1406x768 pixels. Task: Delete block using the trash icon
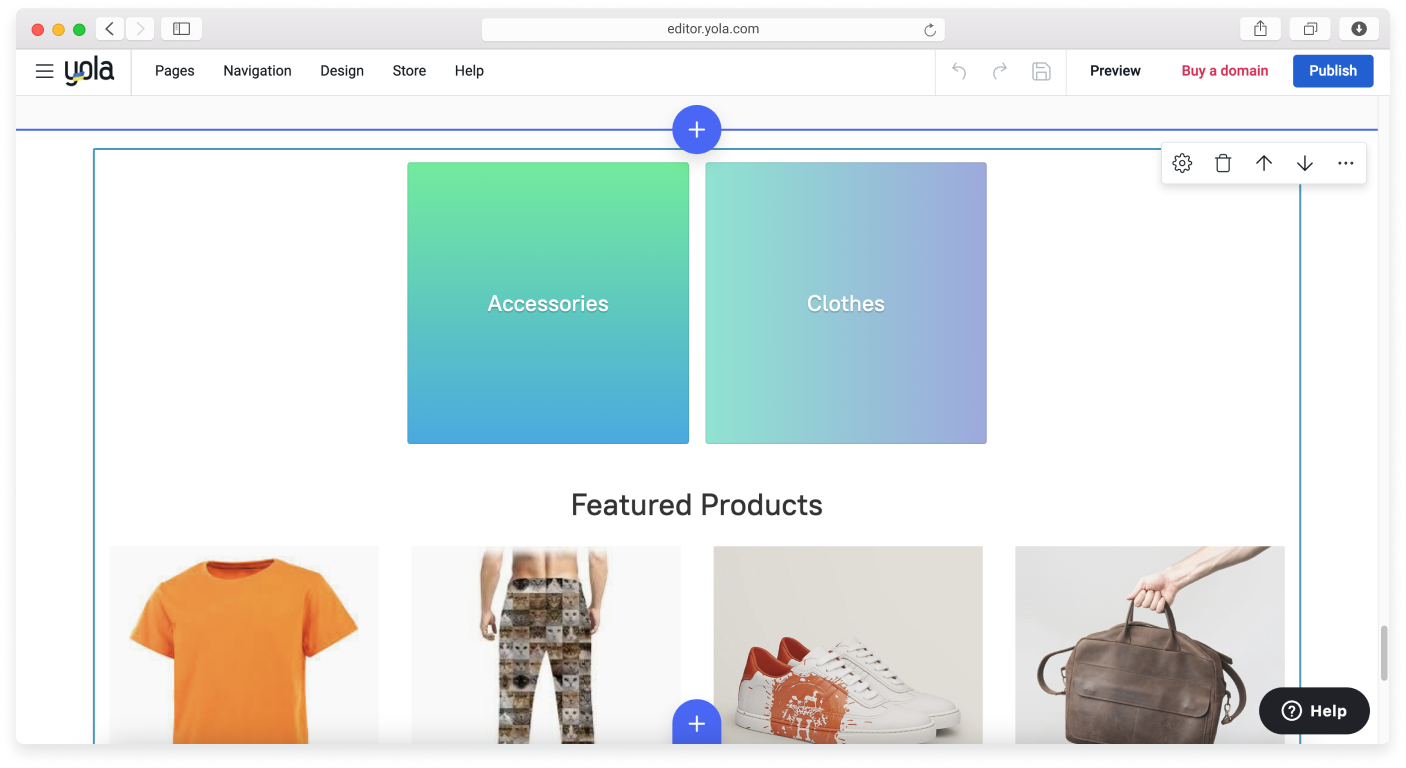[x=1223, y=163]
